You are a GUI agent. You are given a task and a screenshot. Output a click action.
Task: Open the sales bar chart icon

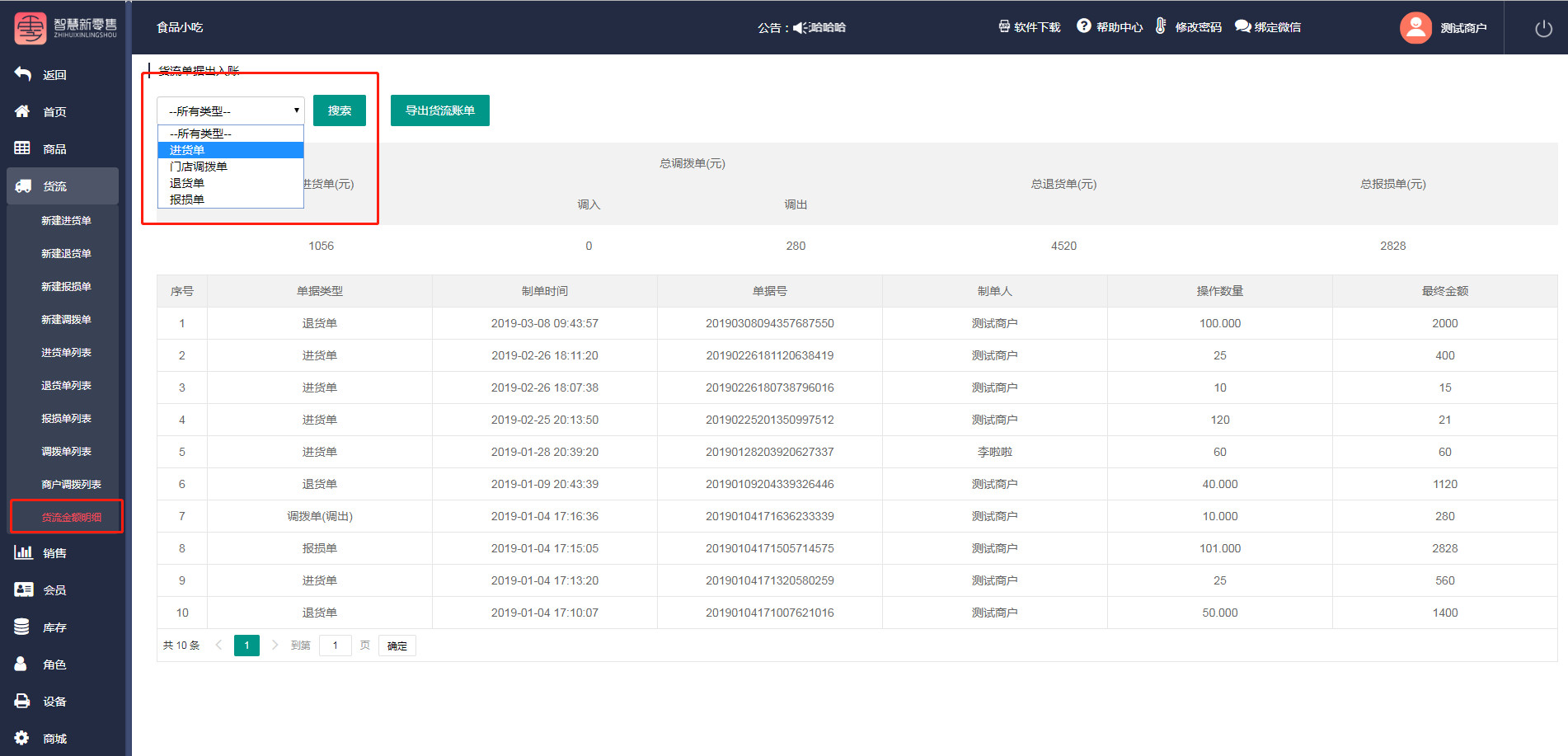click(x=23, y=552)
